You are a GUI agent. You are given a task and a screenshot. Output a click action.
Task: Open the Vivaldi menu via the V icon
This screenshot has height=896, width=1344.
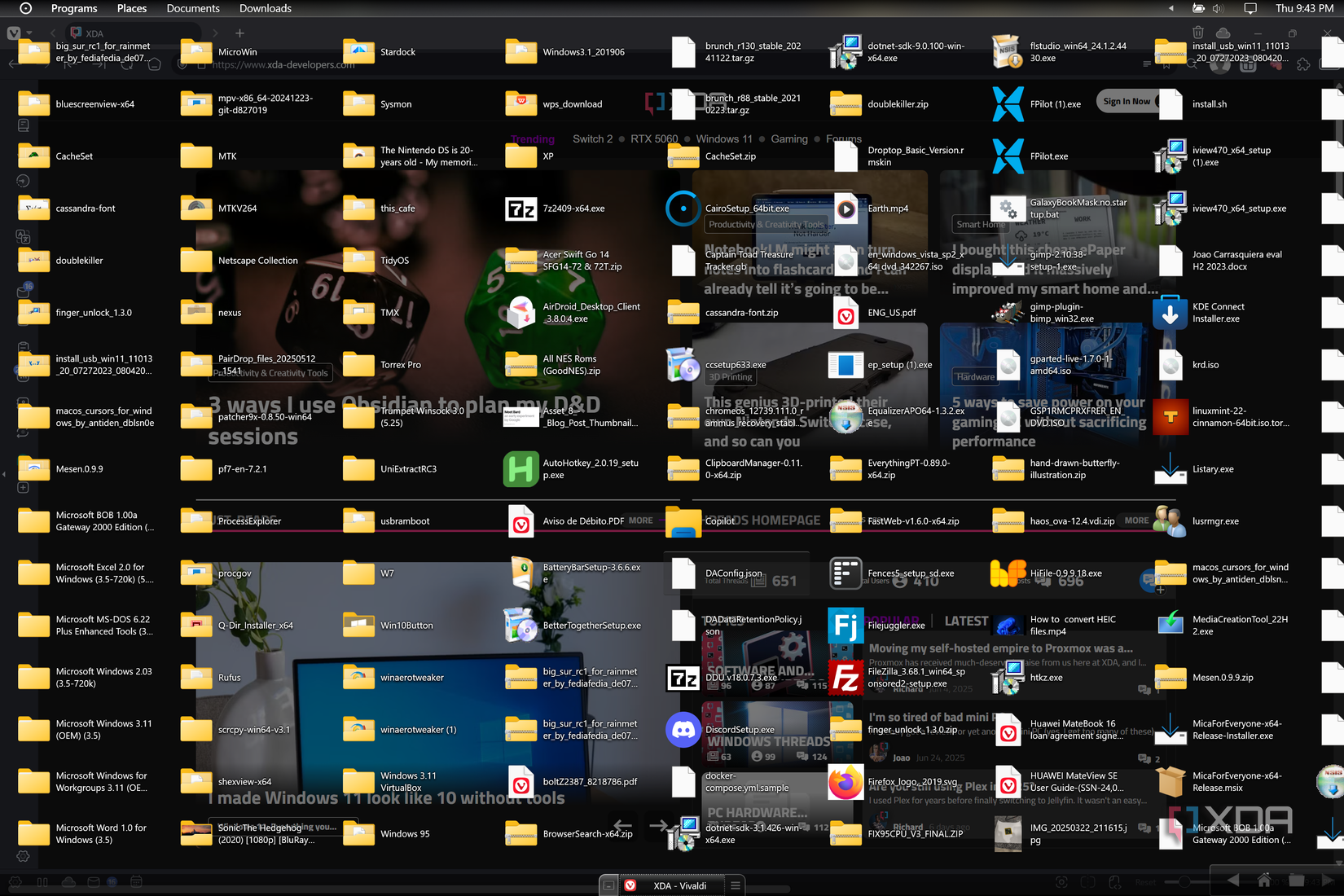coord(13,33)
